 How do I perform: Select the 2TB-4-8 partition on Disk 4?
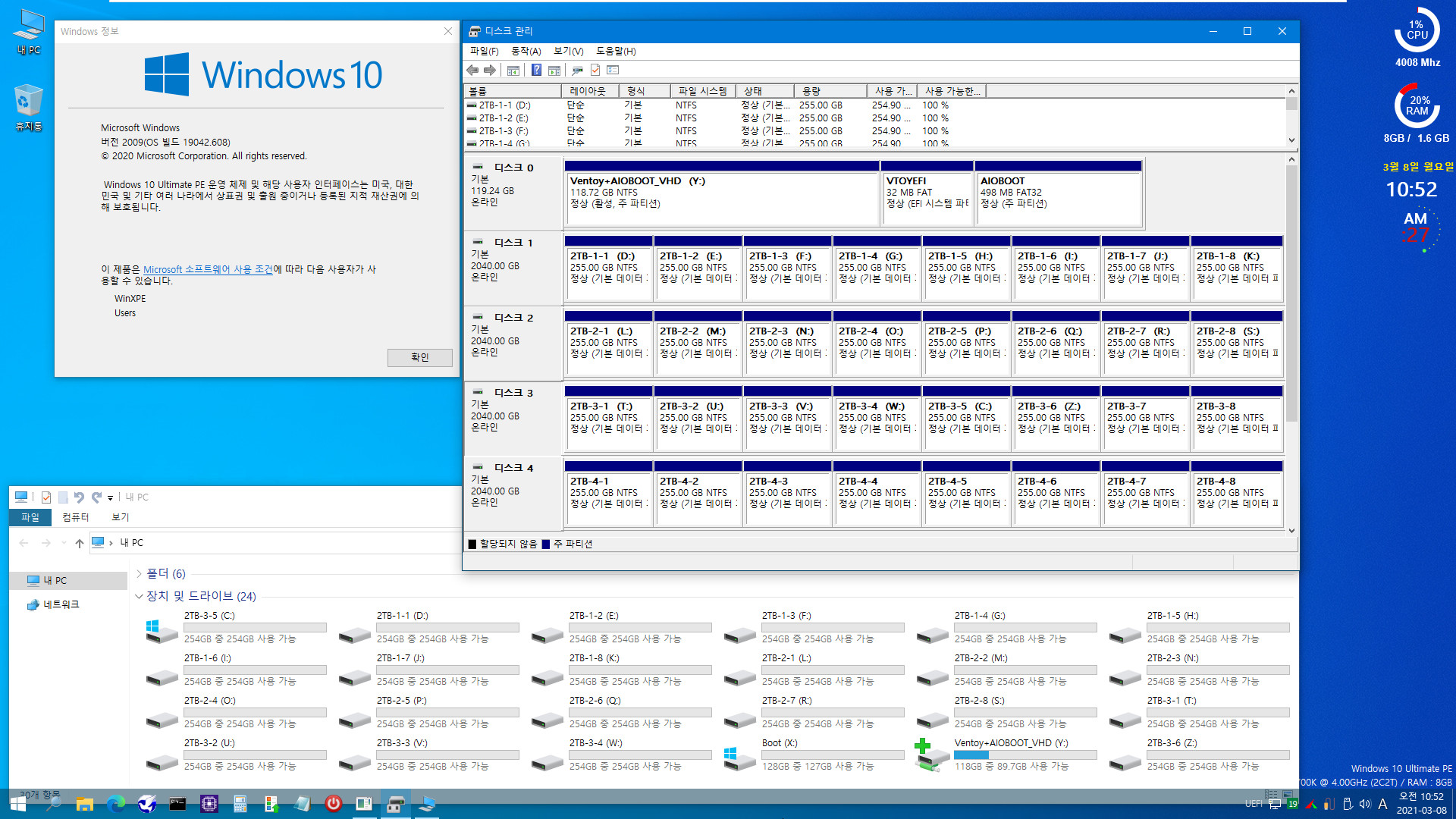click(x=1236, y=493)
